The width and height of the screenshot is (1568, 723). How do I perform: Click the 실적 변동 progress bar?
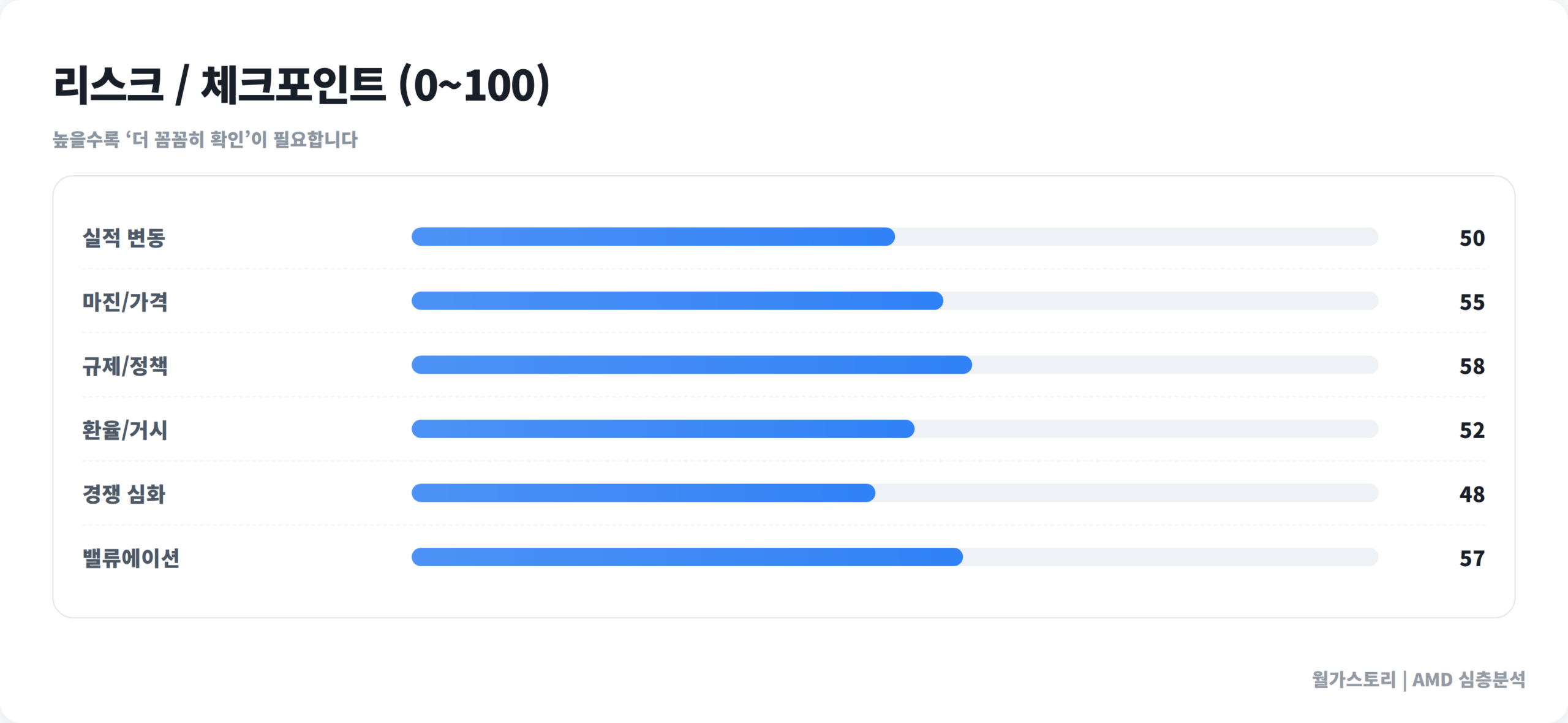[x=894, y=237]
